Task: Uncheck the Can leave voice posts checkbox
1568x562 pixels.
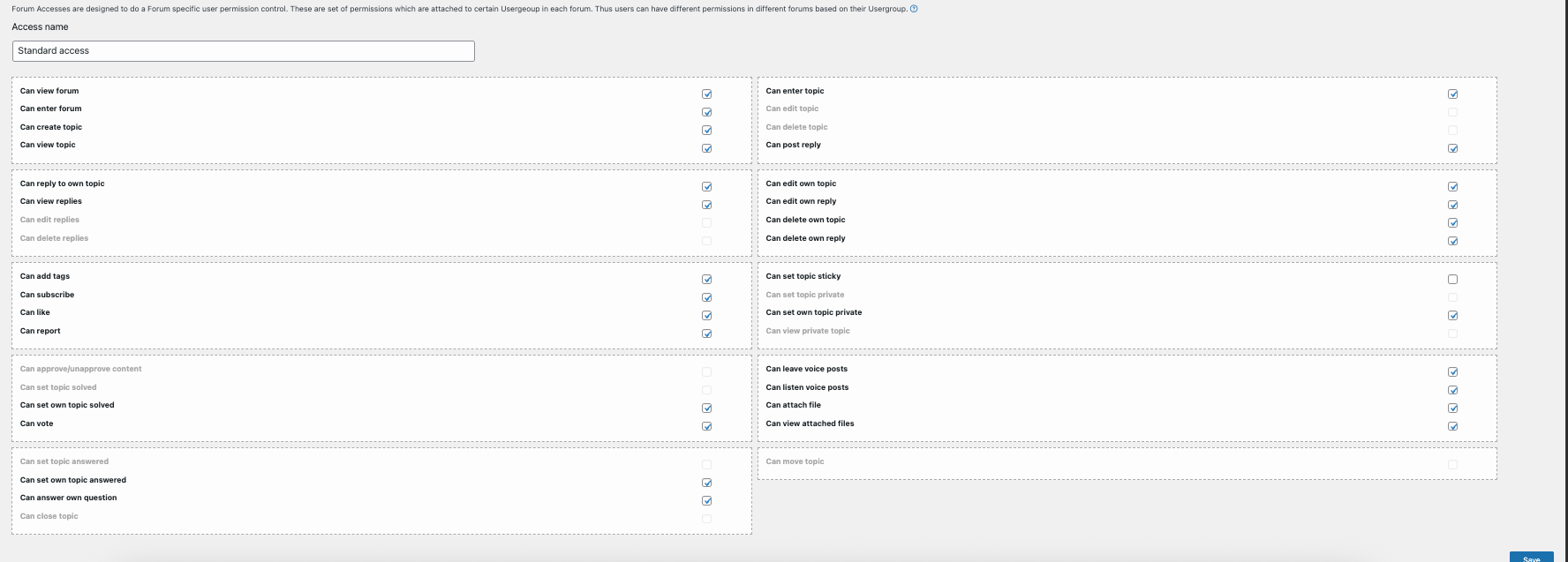Action: pos(1452,371)
